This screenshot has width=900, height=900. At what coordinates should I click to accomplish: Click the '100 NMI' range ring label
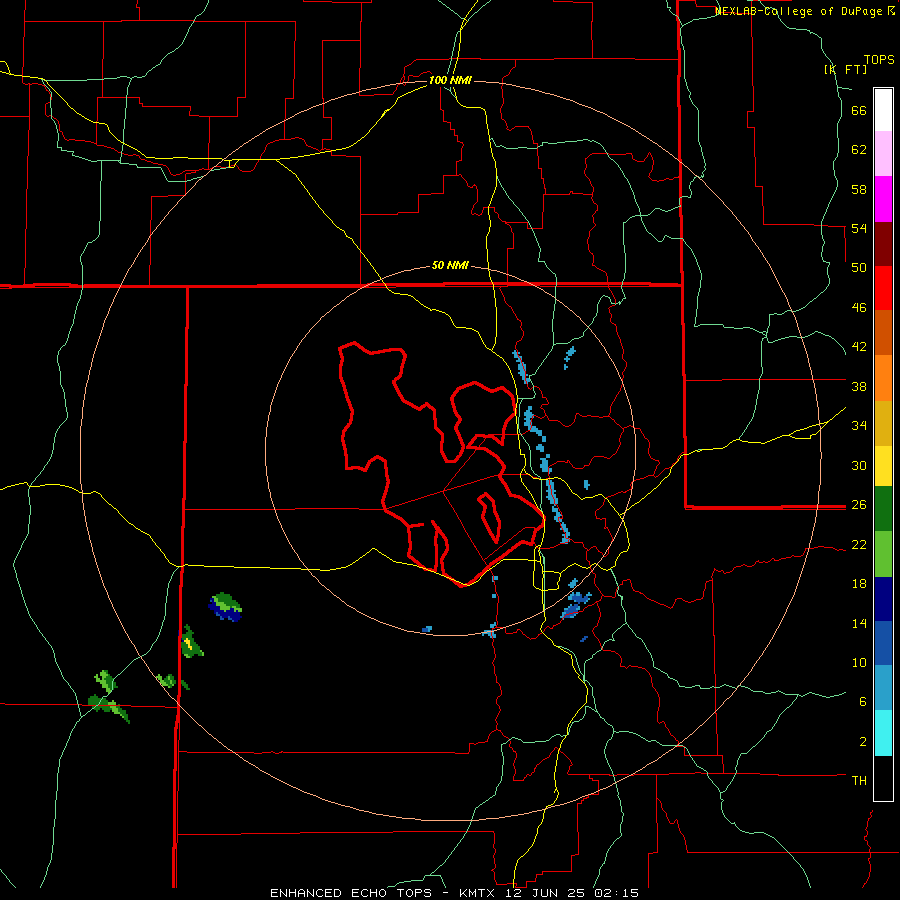pos(450,80)
